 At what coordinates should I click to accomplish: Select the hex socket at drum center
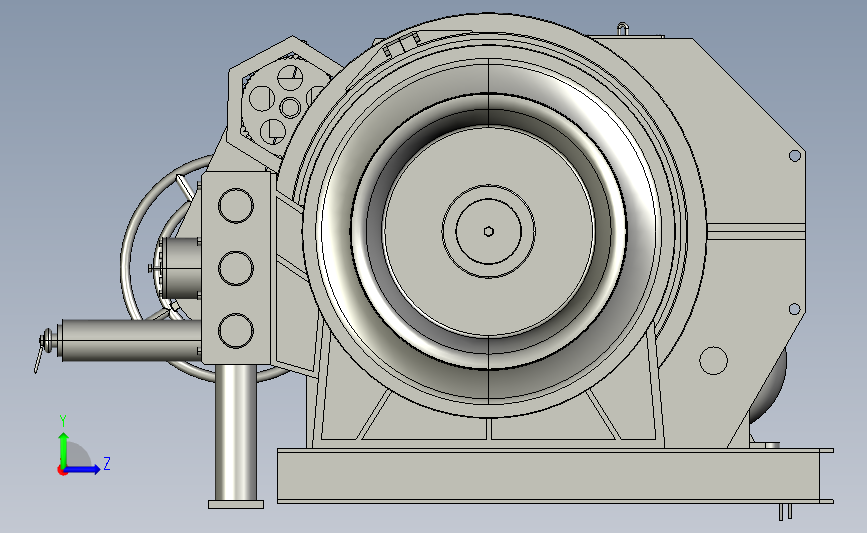(x=488, y=232)
